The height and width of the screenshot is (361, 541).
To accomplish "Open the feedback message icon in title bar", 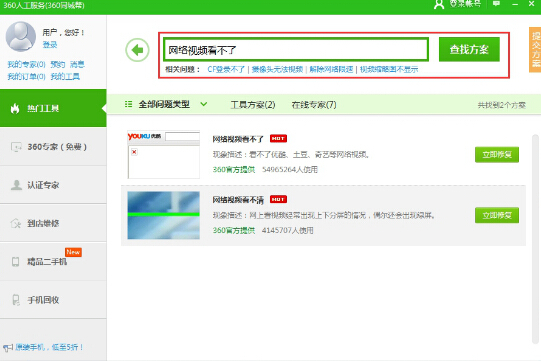I will 496,4.
